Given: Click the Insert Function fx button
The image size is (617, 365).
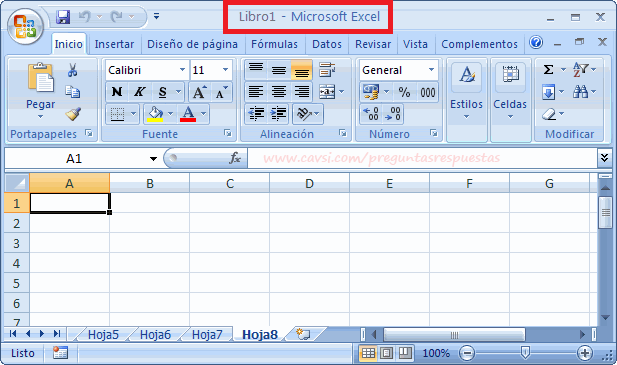Looking at the screenshot, I should [x=235, y=158].
